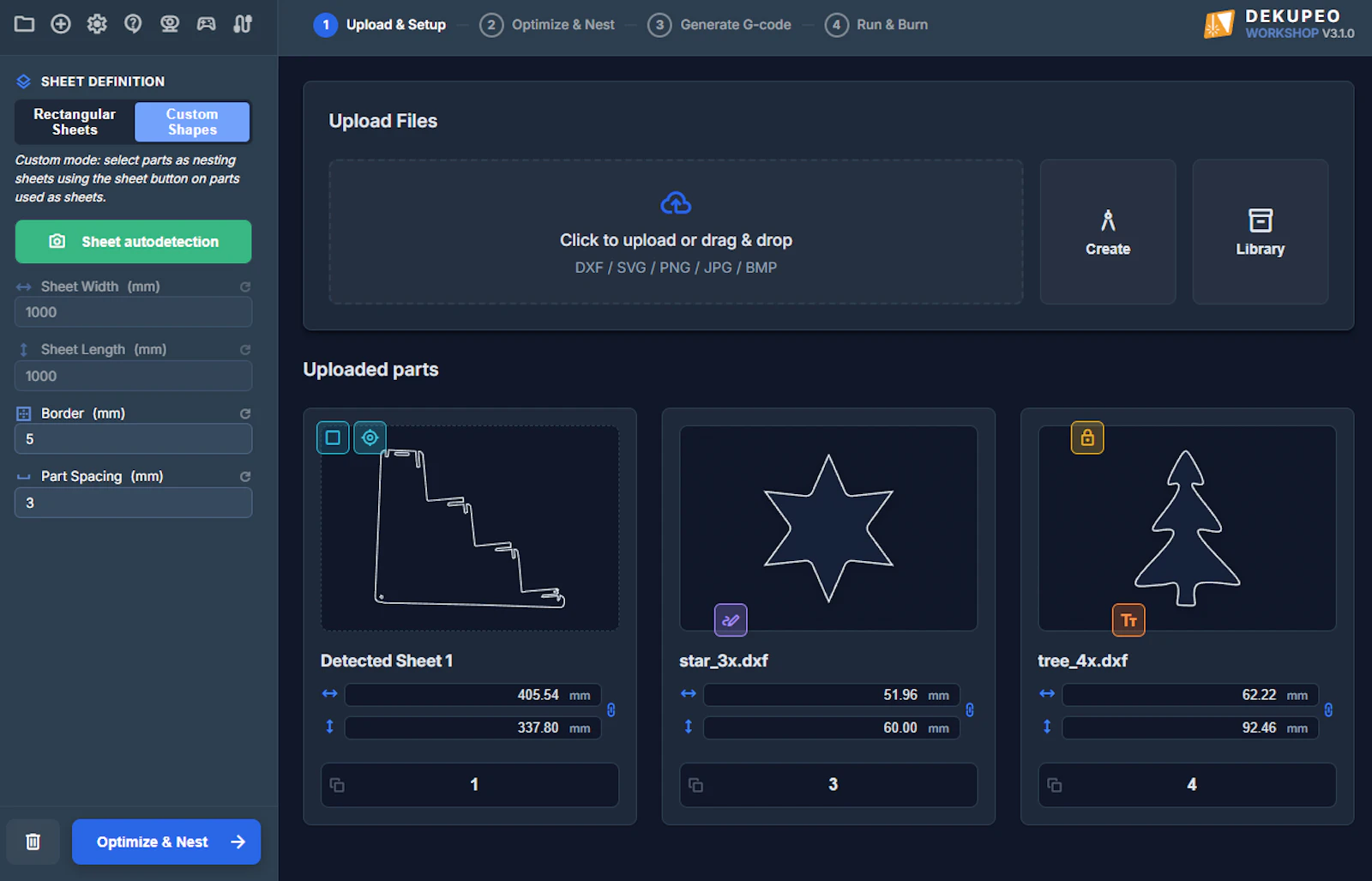Edit Detected Sheet 1 width 405.54
The width and height of the screenshot is (1372, 881).
(472, 695)
